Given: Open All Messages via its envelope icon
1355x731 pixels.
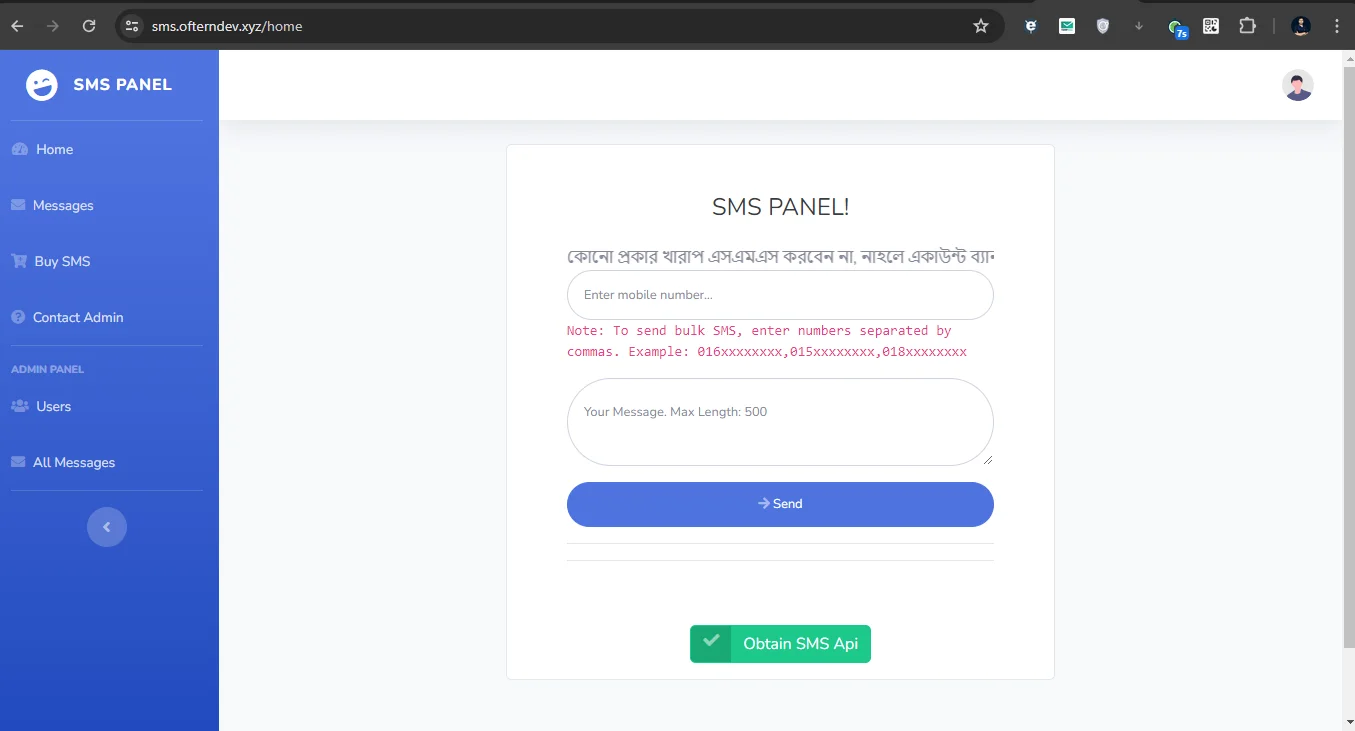Looking at the screenshot, I should (x=17, y=461).
